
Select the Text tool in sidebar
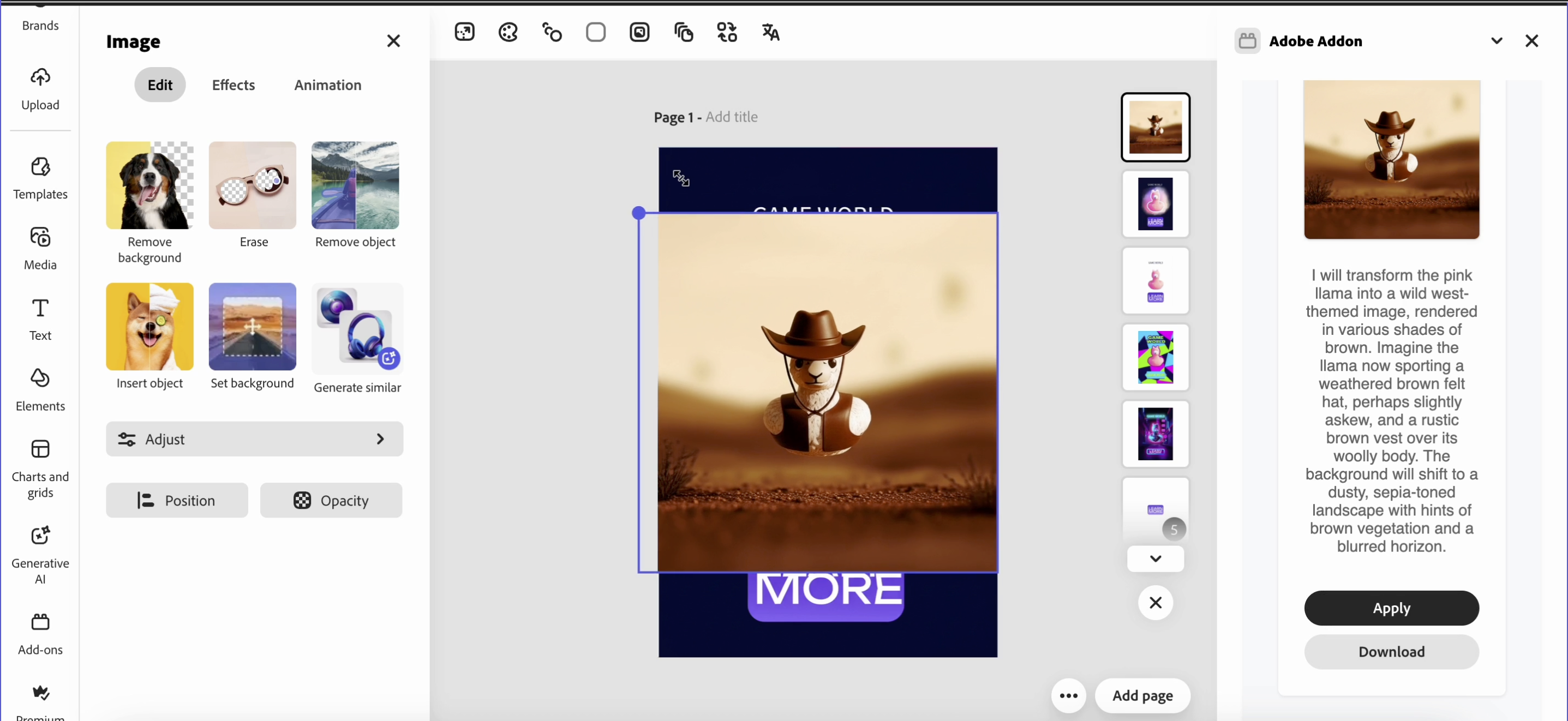pos(40,309)
